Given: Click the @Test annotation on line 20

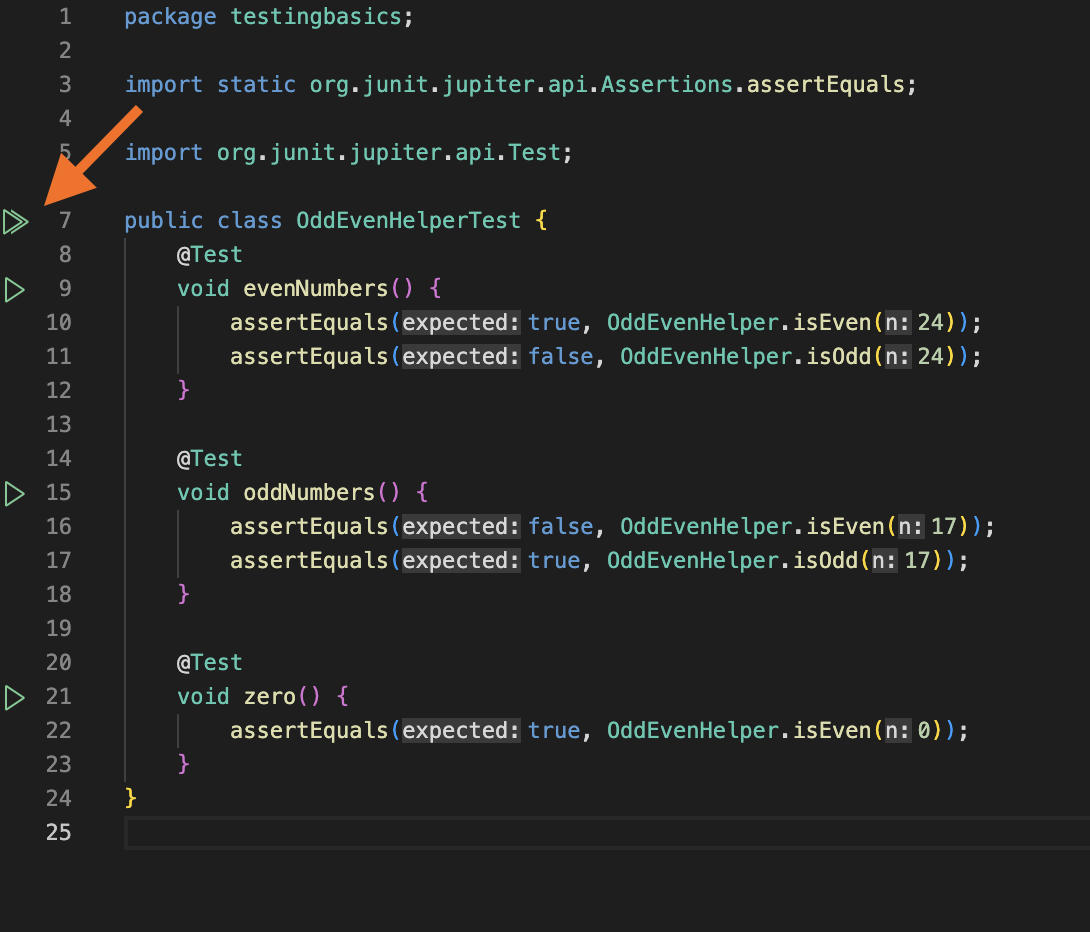Looking at the screenshot, I should (210, 663).
